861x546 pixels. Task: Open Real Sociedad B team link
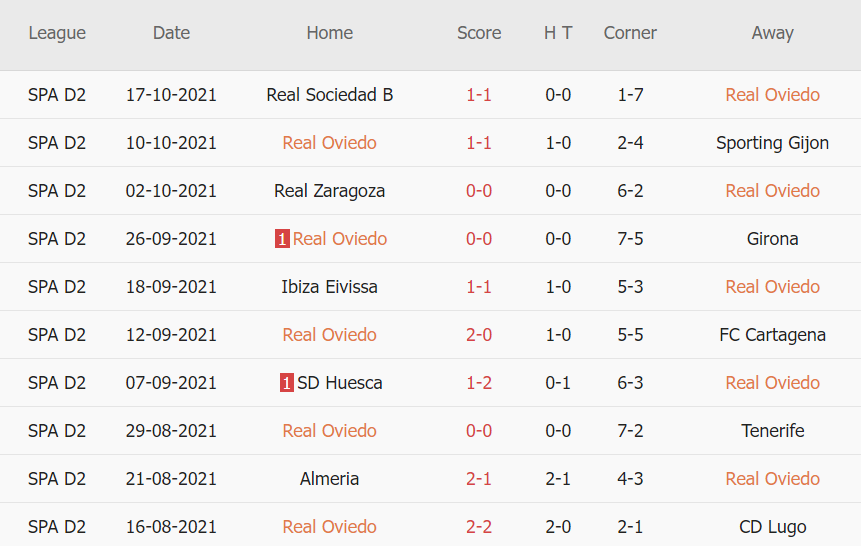[x=330, y=95]
